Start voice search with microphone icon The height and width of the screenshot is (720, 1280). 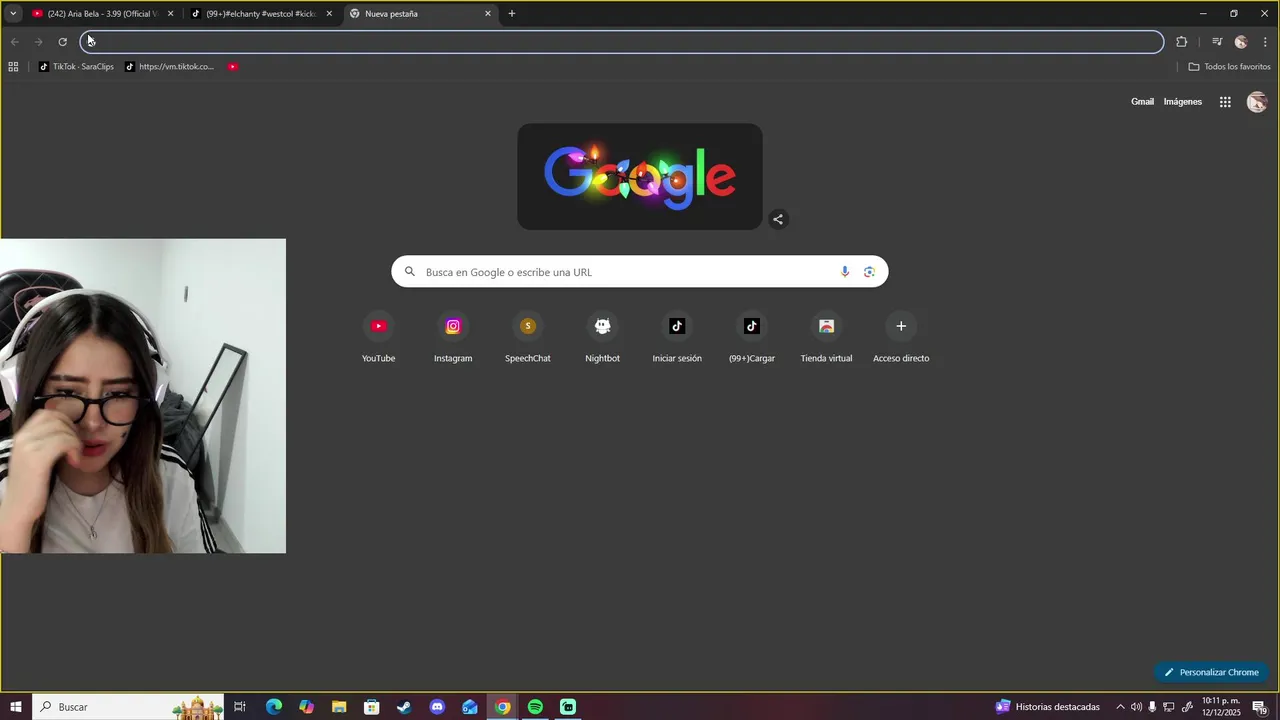point(845,272)
